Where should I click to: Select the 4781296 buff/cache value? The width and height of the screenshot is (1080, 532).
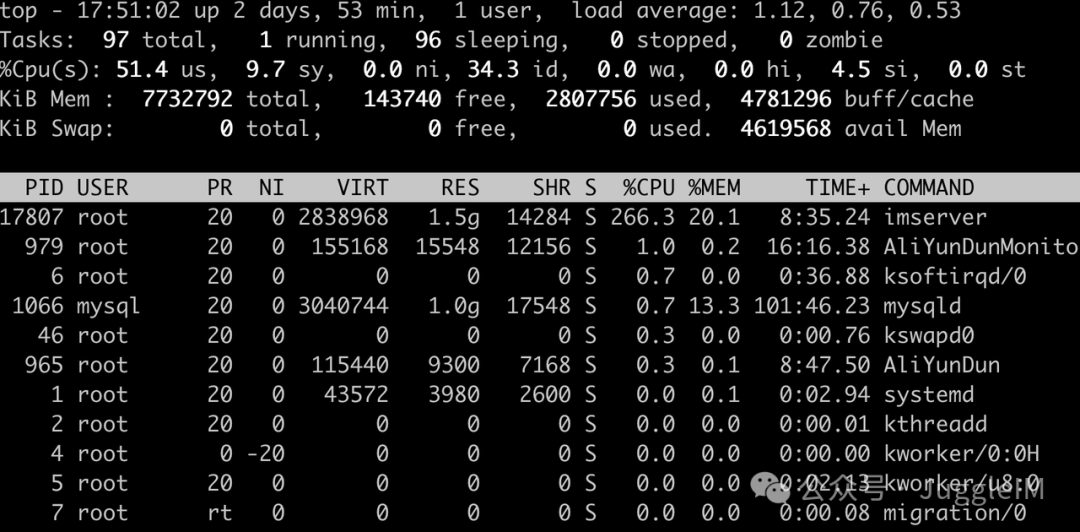coord(785,99)
